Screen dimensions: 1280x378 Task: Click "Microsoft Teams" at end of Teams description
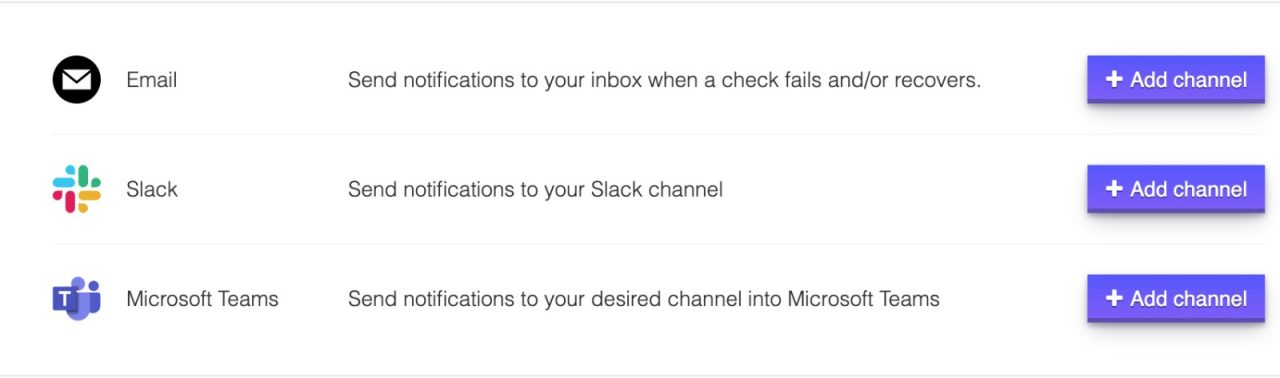[x=863, y=298]
